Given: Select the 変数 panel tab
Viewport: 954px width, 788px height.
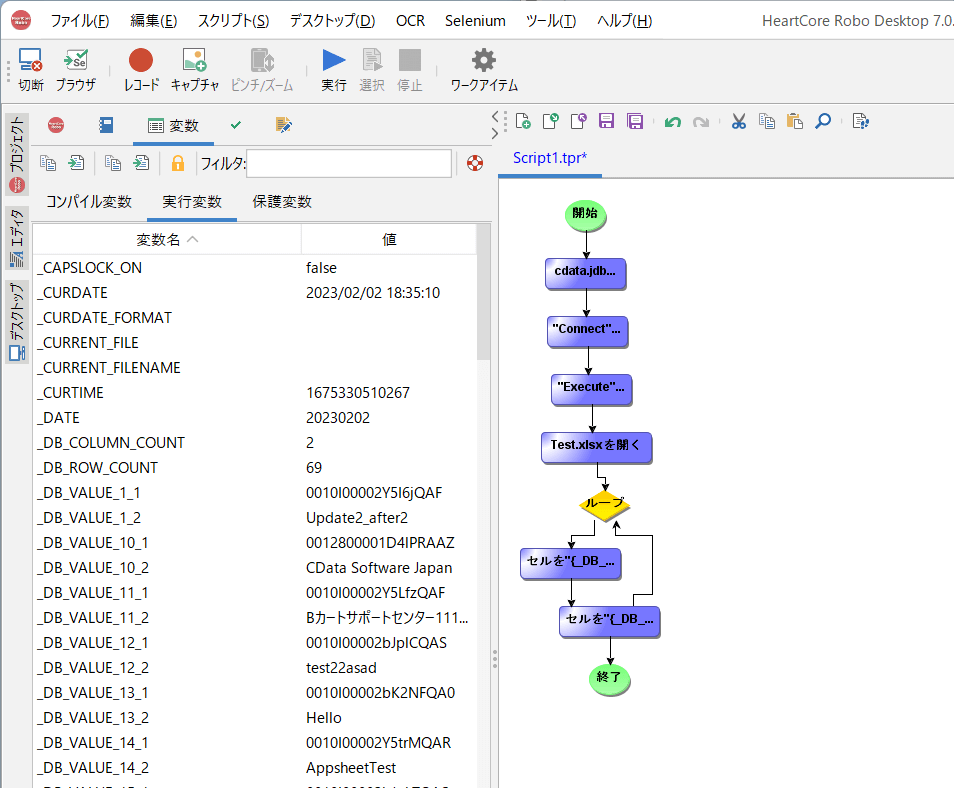Looking at the screenshot, I should coord(173,126).
